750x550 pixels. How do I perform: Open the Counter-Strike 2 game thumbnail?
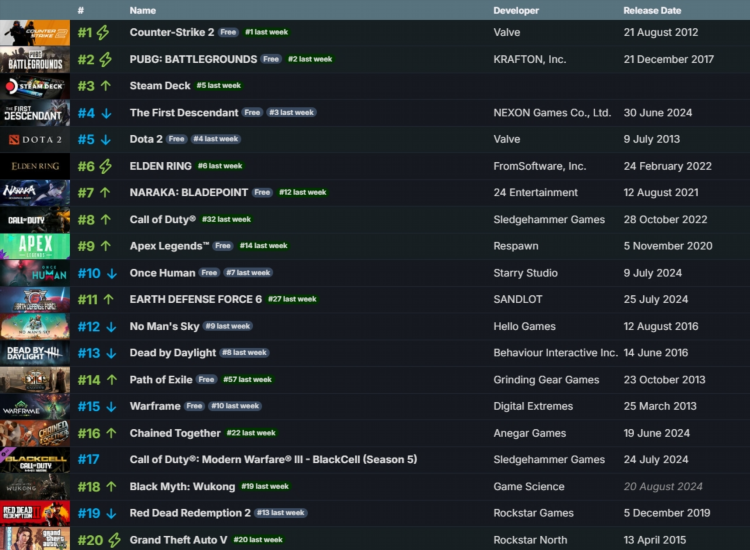coord(35,33)
